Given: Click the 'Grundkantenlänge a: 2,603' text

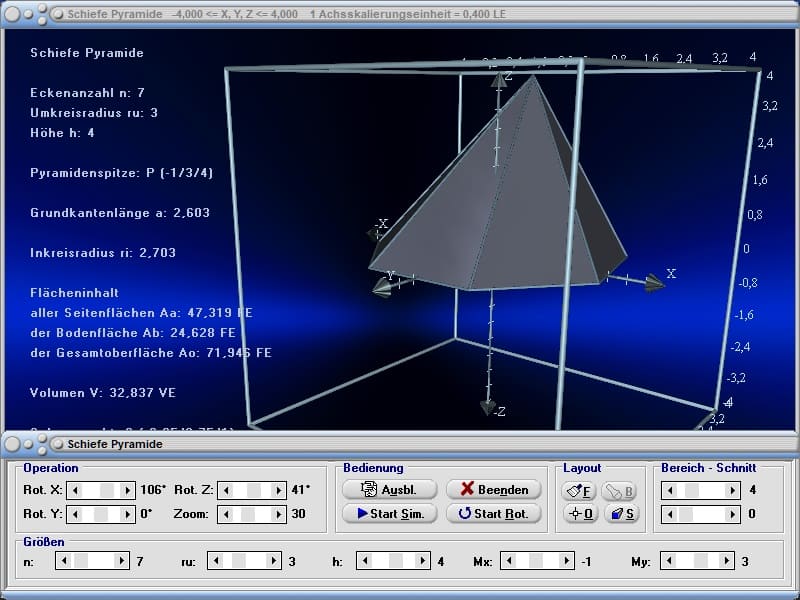Looking at the screenshot, I should [120, 213].
